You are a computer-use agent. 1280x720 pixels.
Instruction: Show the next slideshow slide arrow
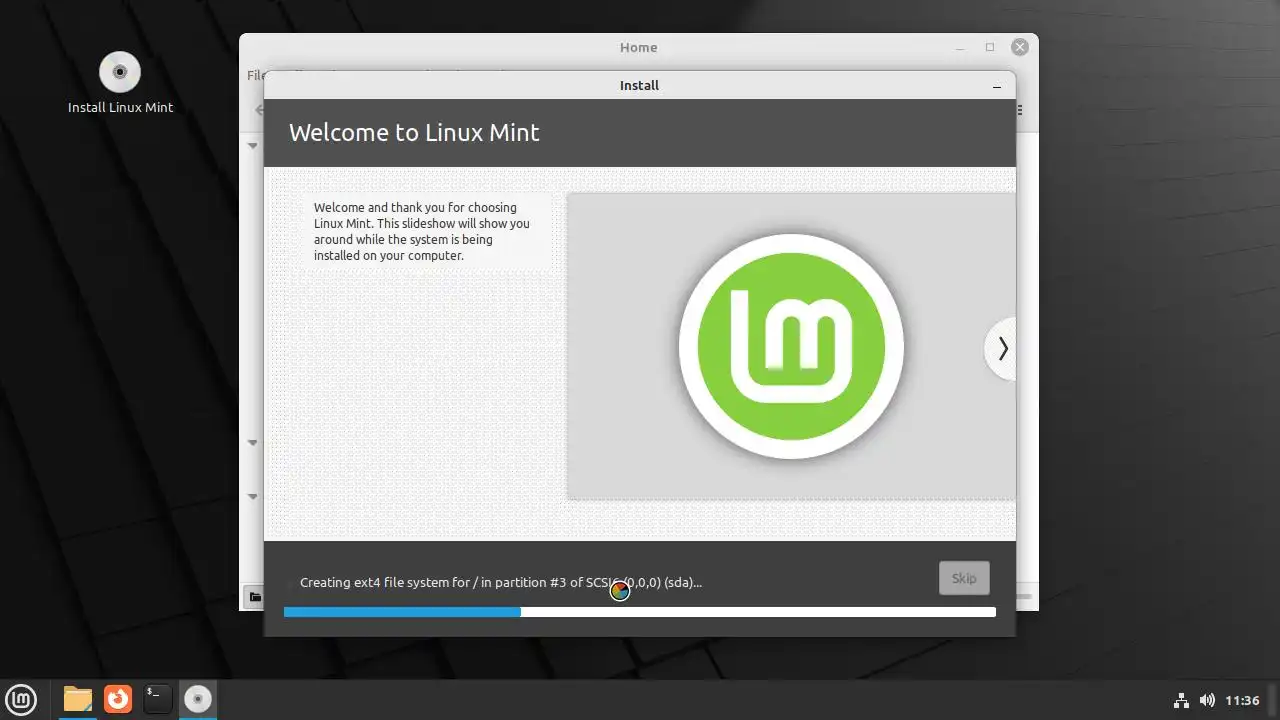pos(1002,348)
